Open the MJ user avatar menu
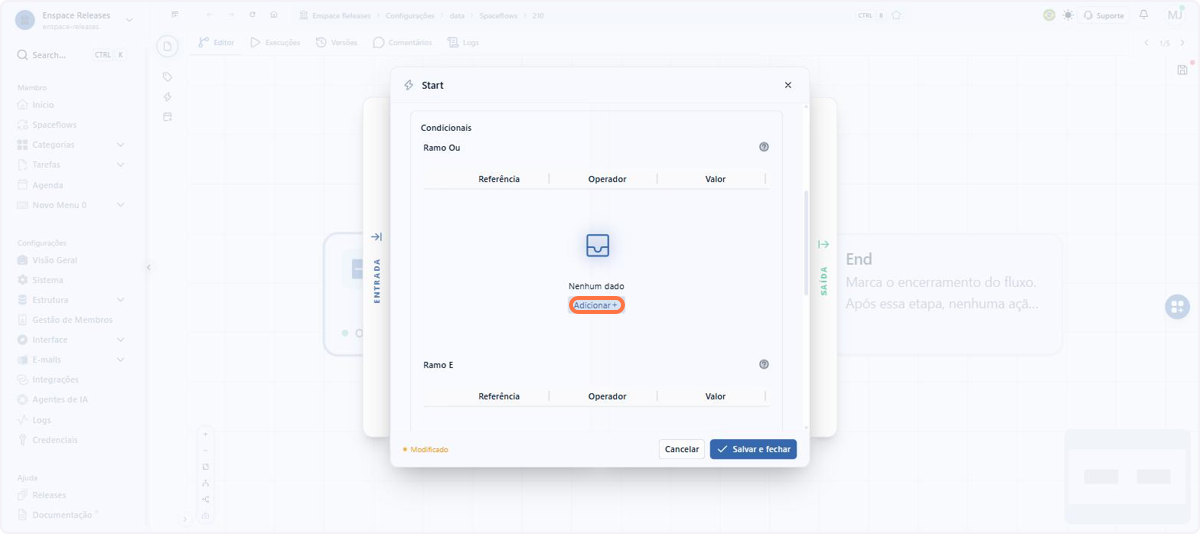The width and height of the screenshot is (1200, 534). point(1175,15)
